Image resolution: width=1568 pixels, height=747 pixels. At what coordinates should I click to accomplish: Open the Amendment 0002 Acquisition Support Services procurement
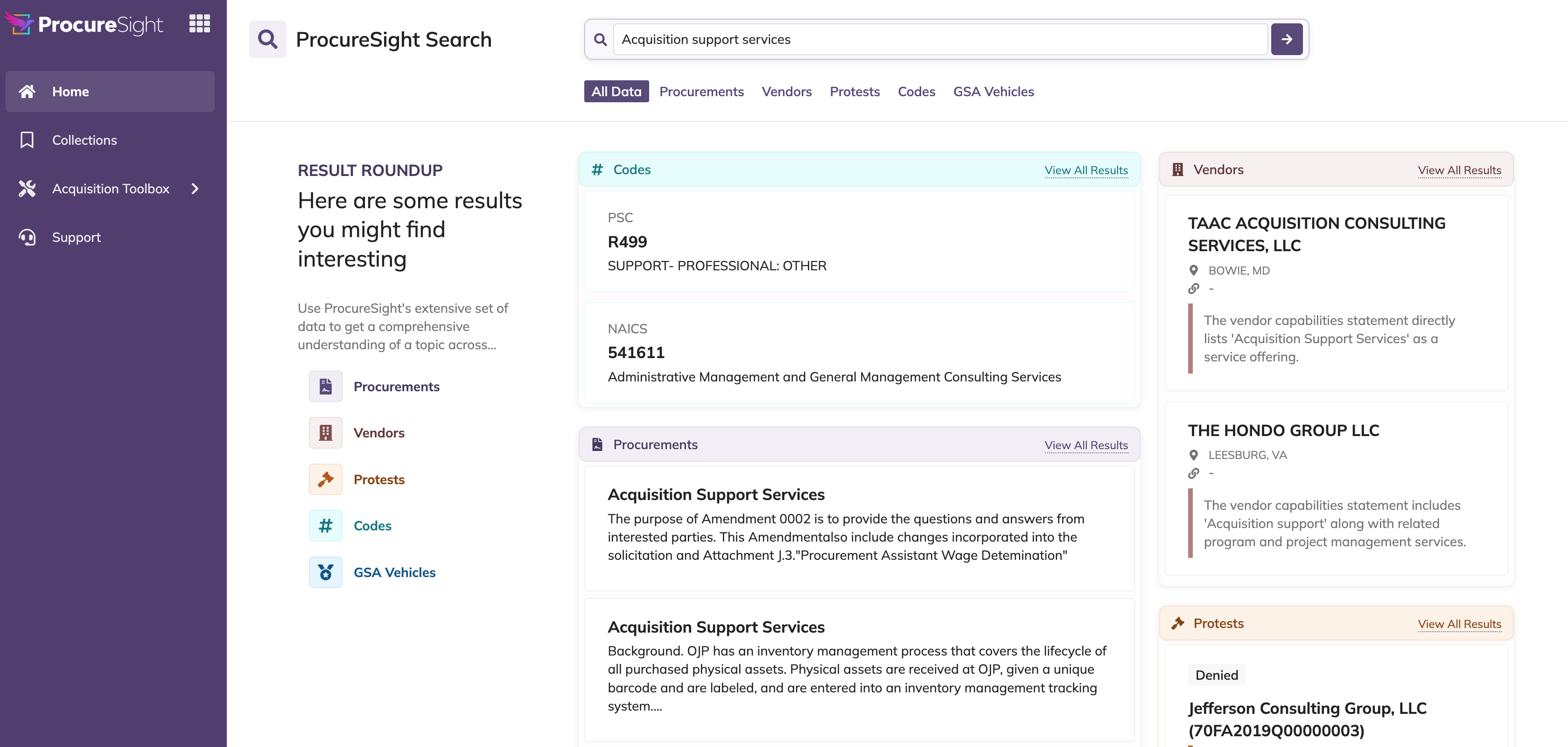pos(859,529)
